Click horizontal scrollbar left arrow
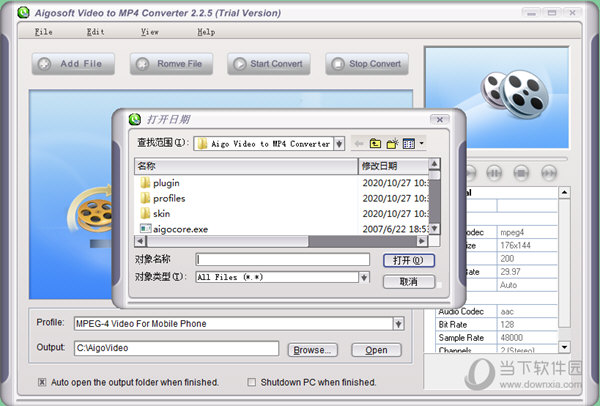600x406 pixels. pos(140,241)
